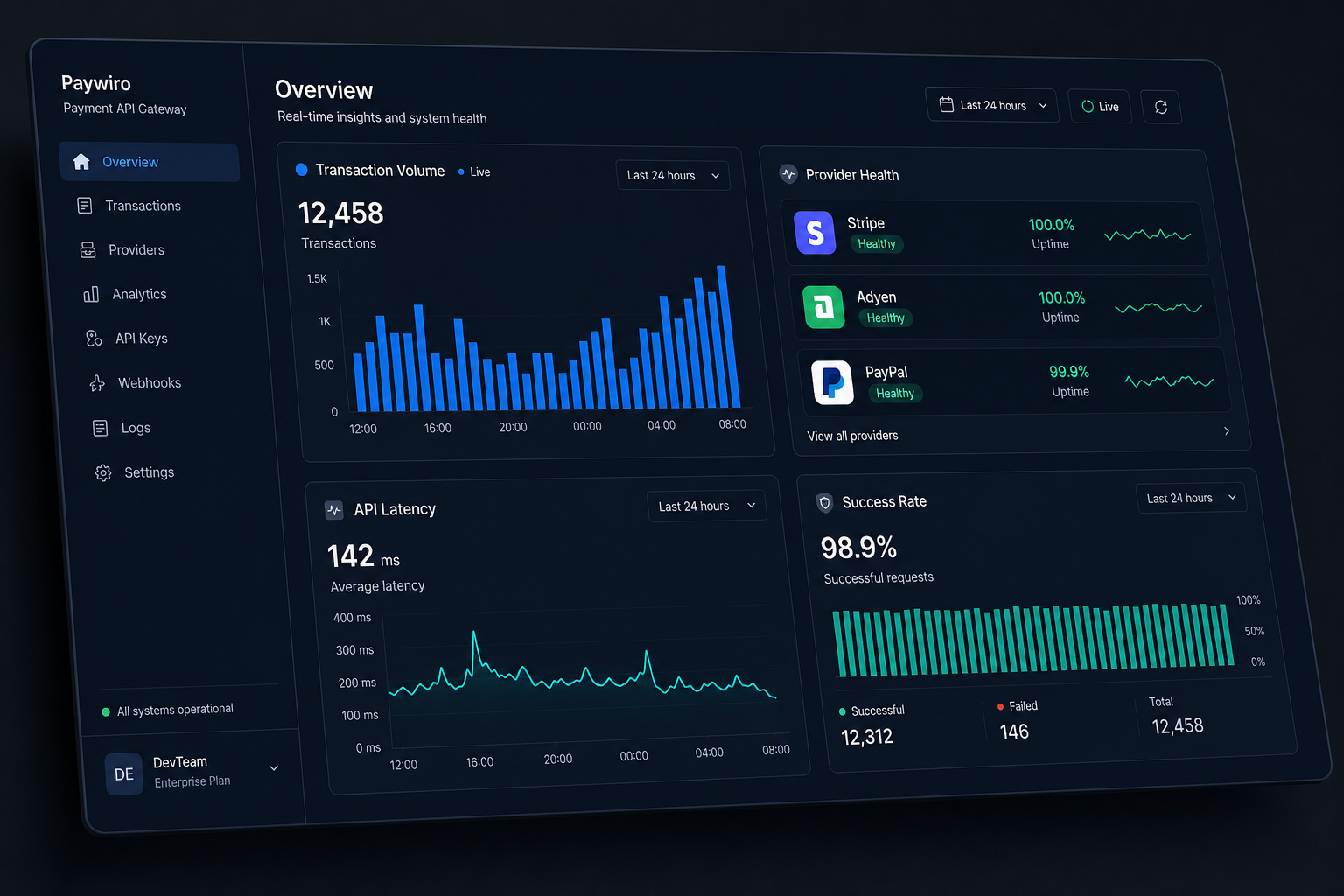Click the Logs document icon
Image resolution: width=1344 pixels, height=896 pixels.
click(x=101, y=428)
